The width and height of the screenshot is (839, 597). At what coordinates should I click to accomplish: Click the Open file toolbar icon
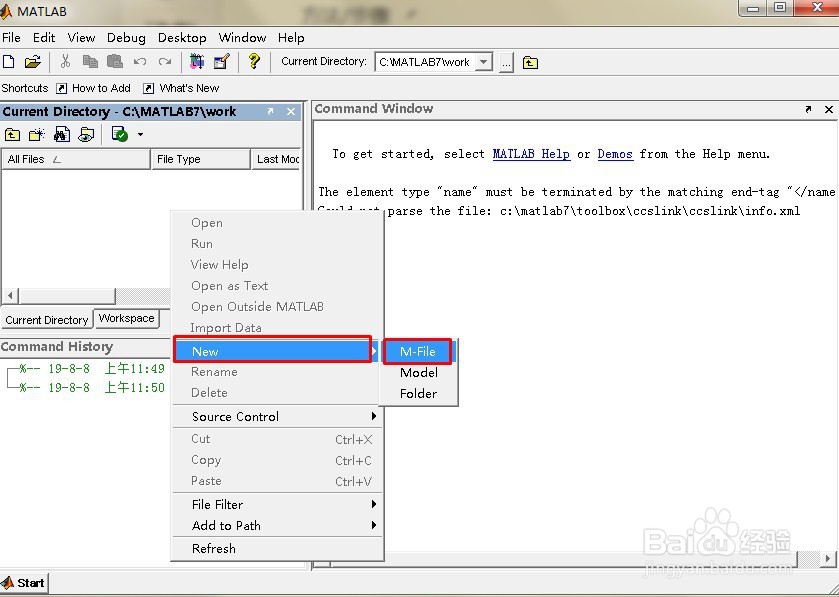pyautogui.click(x=33, y=62)
